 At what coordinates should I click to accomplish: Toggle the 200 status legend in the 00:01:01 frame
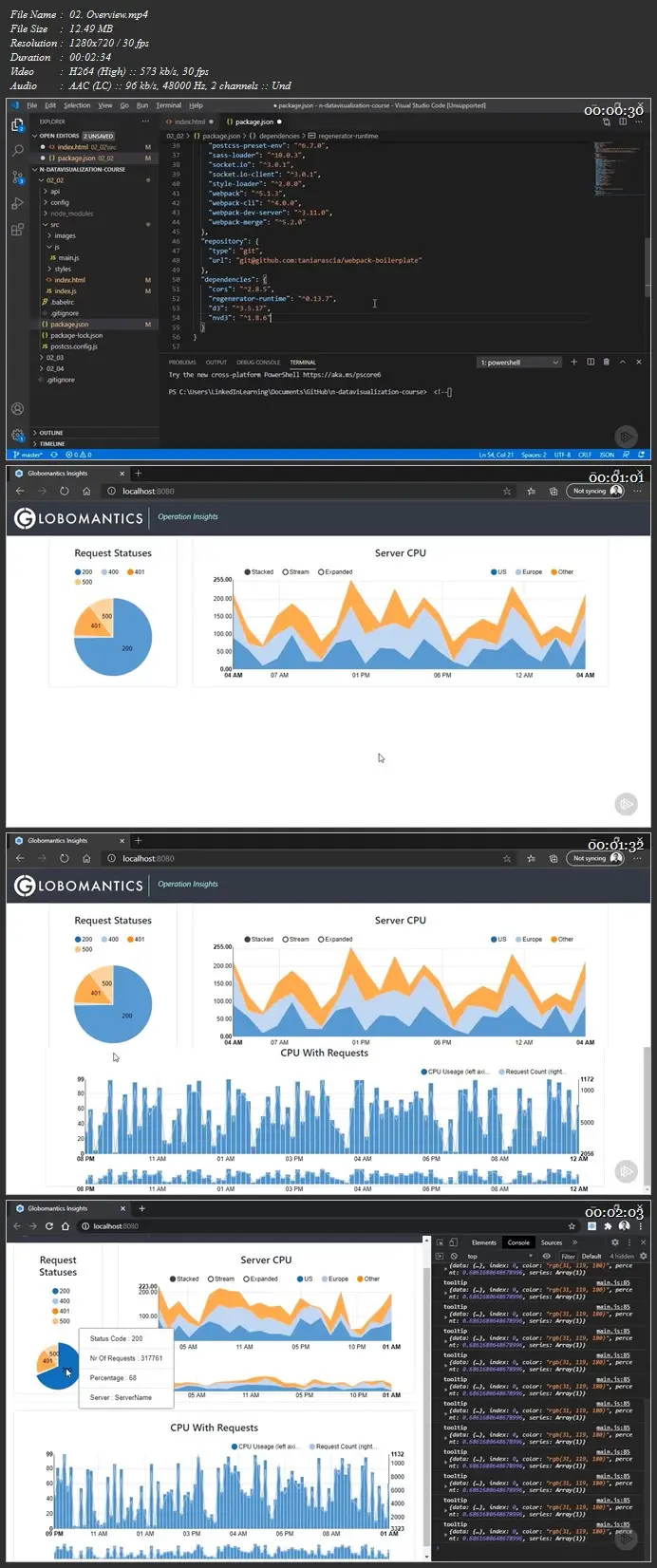(x=84, y=571)
